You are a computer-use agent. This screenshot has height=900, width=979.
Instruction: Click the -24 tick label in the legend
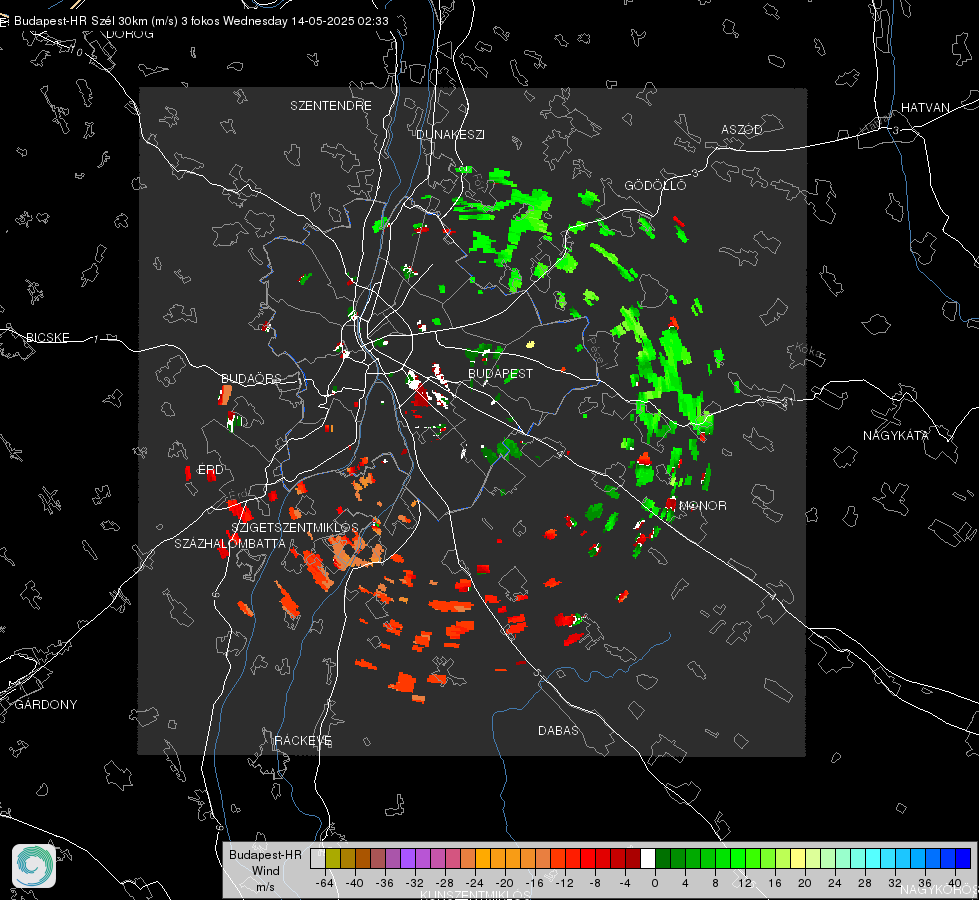point(475,883)
